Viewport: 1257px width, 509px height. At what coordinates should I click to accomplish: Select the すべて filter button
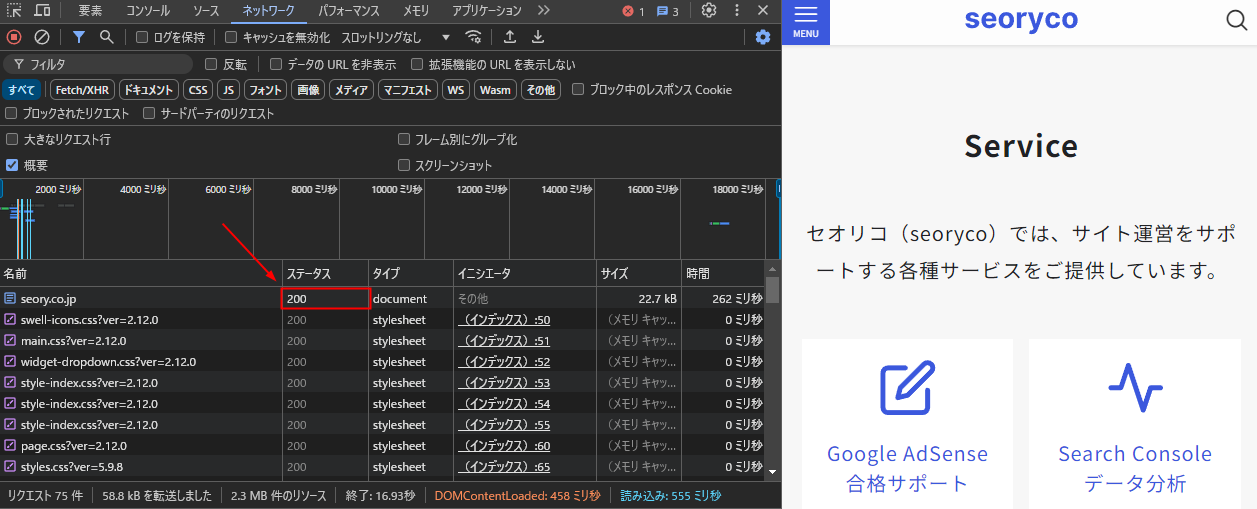tap(22, 89)
